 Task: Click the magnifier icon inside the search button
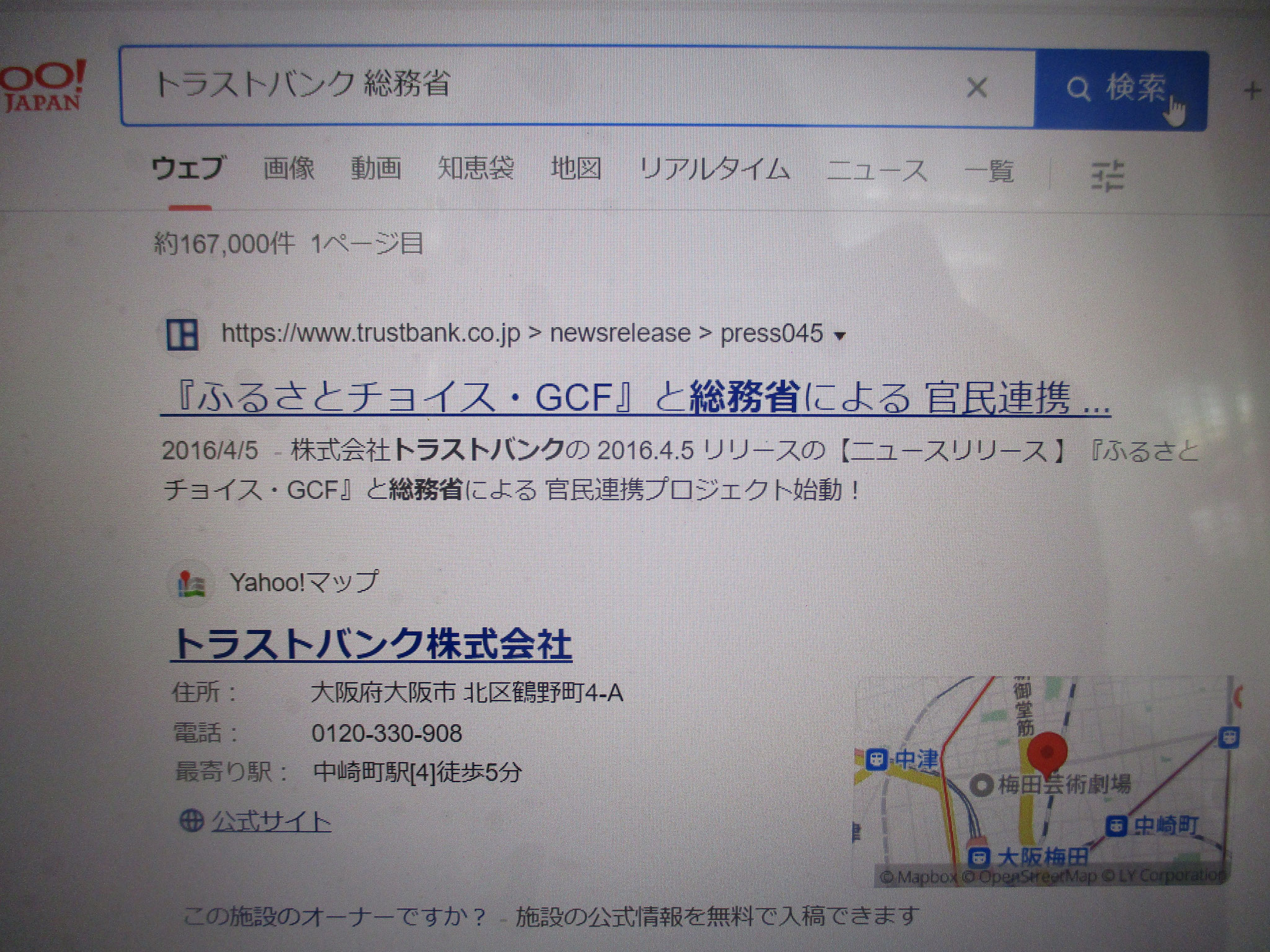[1079, 90]
